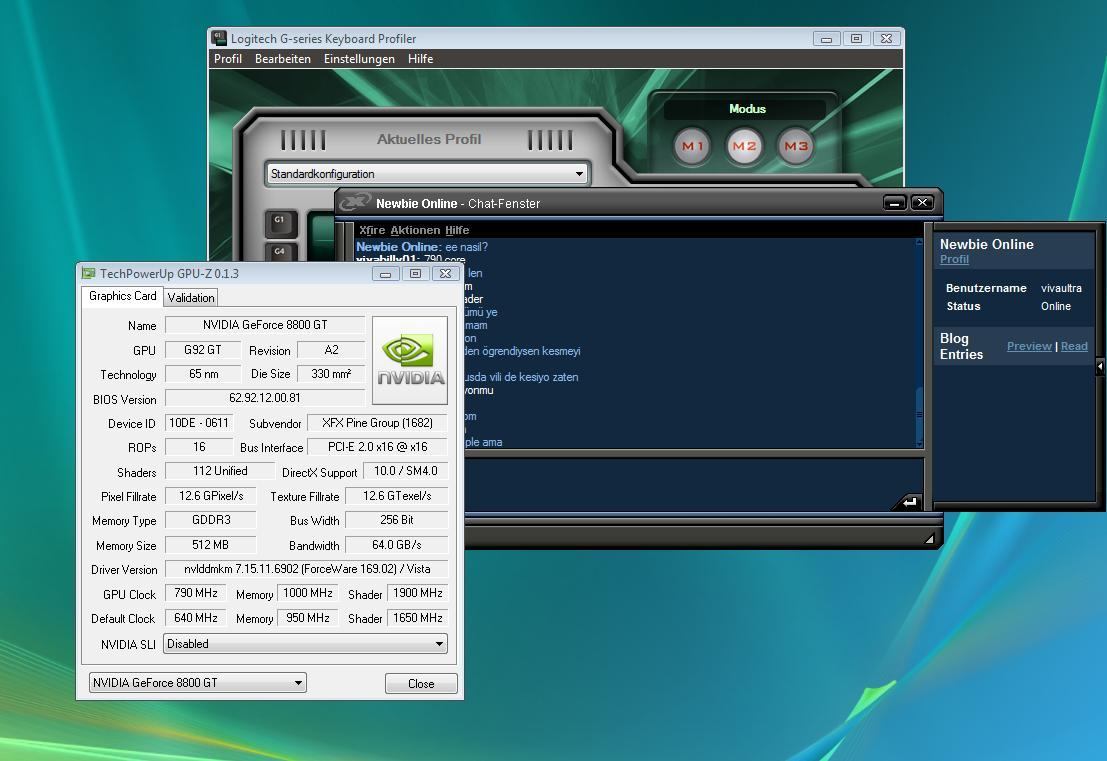This screenshot has height=761, width=1107.
Task: Open the Hilfe menu in the chat window
Action: [457, 230]
